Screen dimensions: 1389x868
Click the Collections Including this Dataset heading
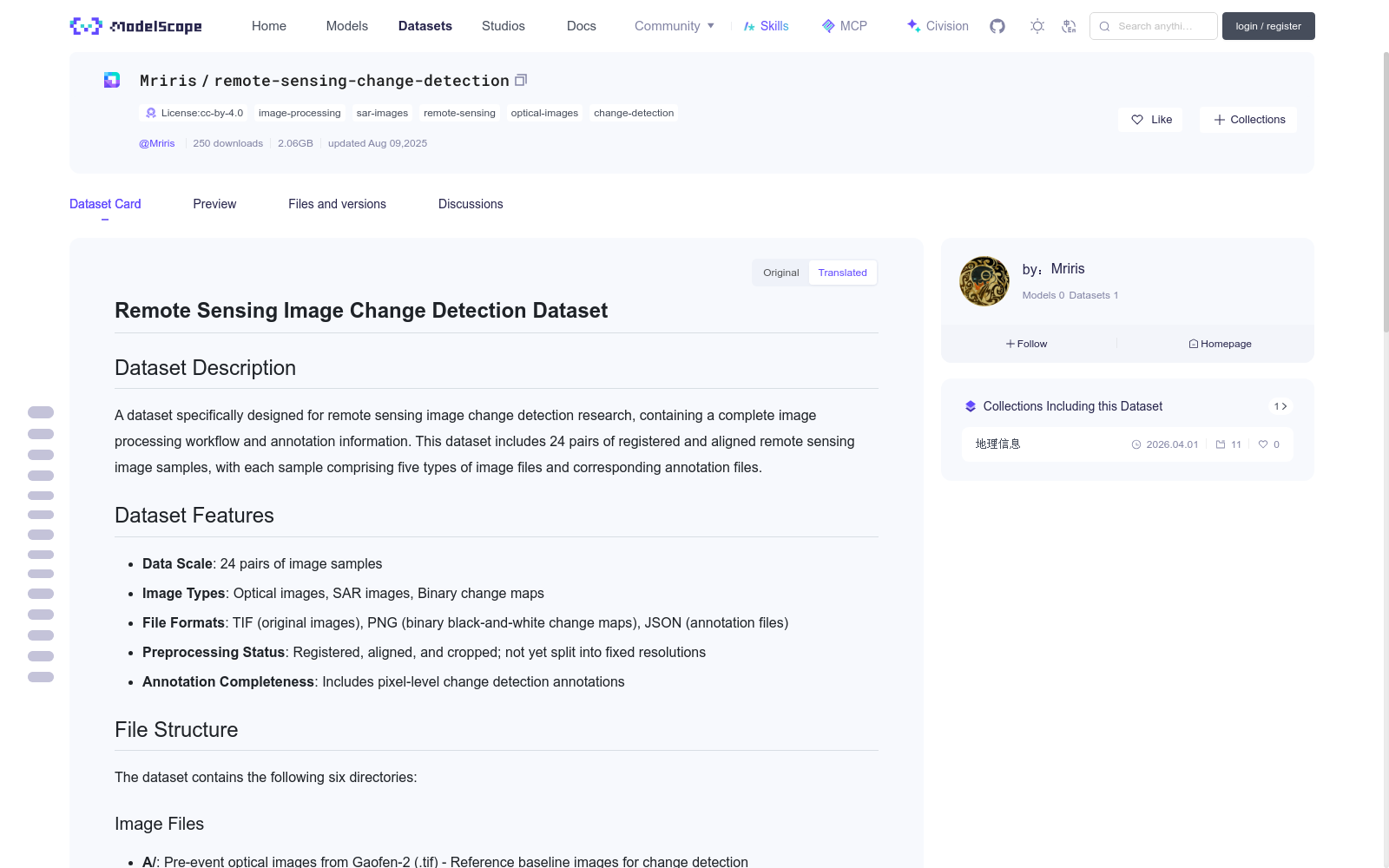(x=1072, y=406)
